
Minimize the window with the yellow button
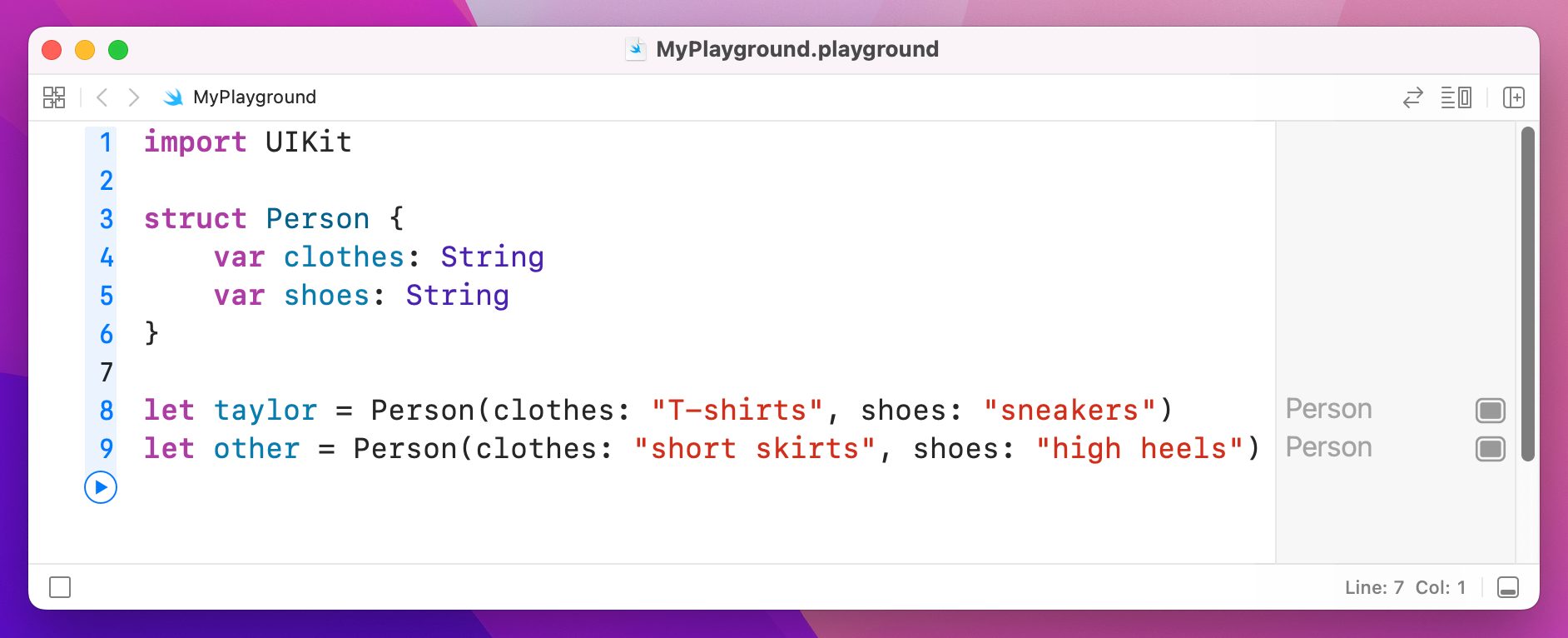(85, 50)
